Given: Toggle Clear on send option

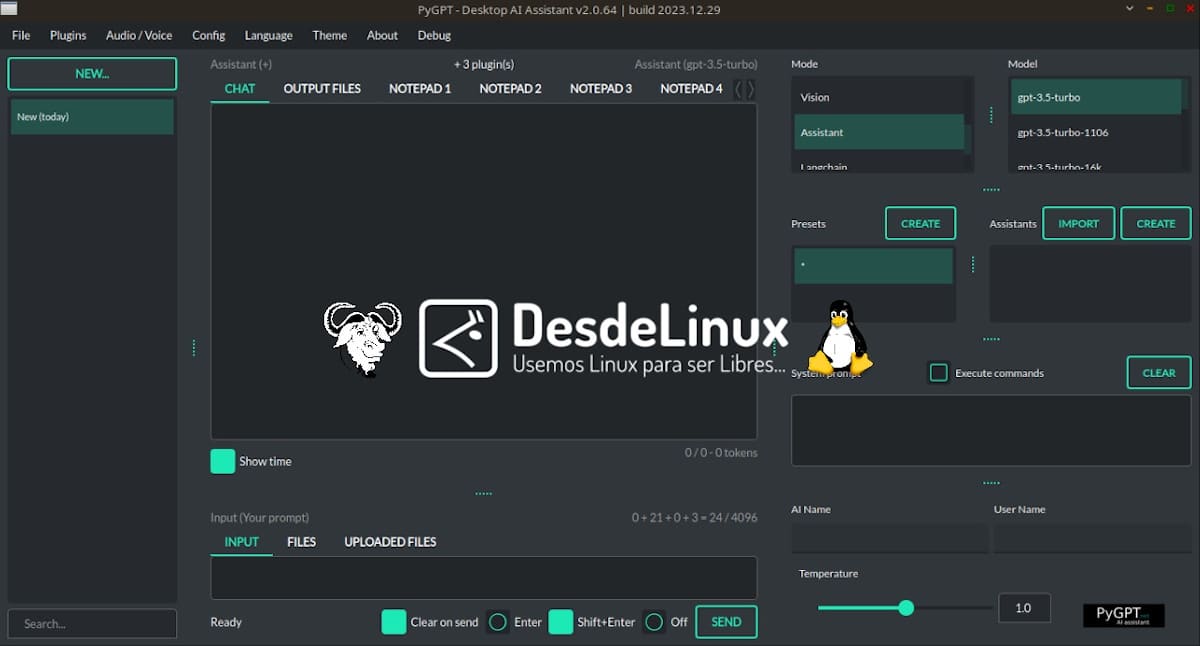Looking at the screenshot, I should [394, 622].
